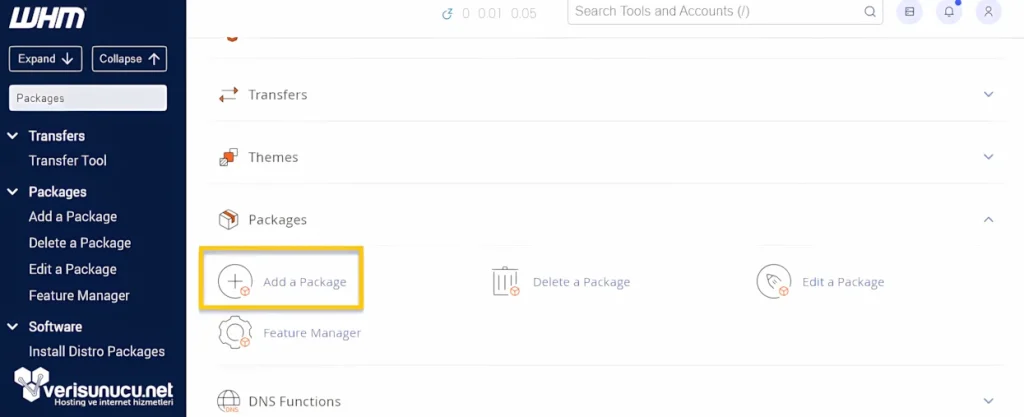This screenshot has width=1024, height=417.
Task: Collapse the Packages section chevron
Action: click(988, 219)
